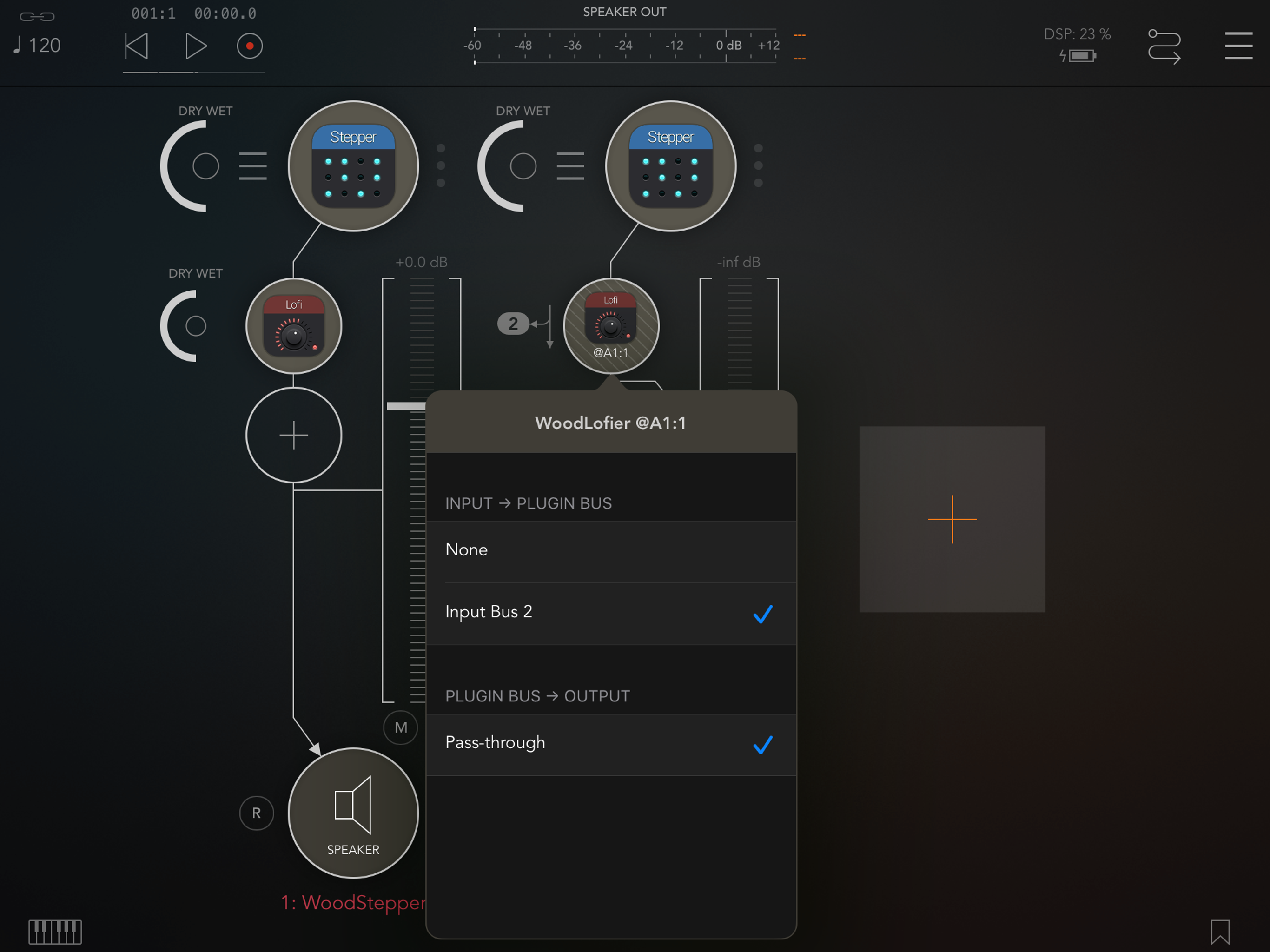
Task: Mute channel with the M button
Action: 400,727
